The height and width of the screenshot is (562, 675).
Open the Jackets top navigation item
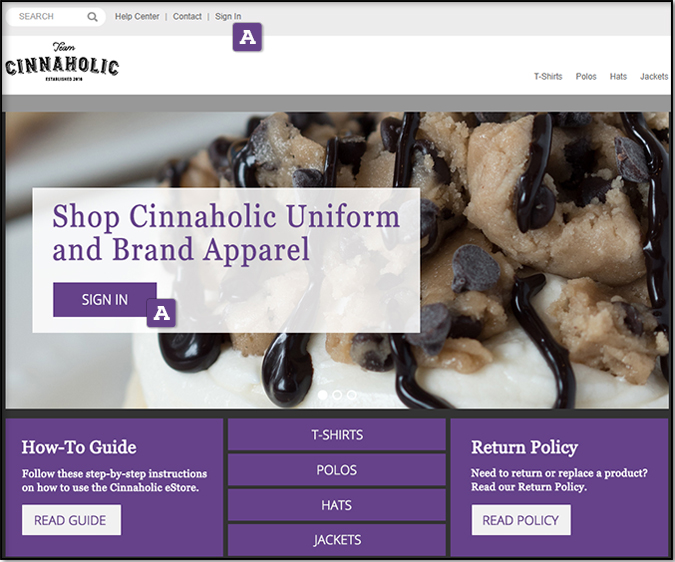[x=654, y=77]
